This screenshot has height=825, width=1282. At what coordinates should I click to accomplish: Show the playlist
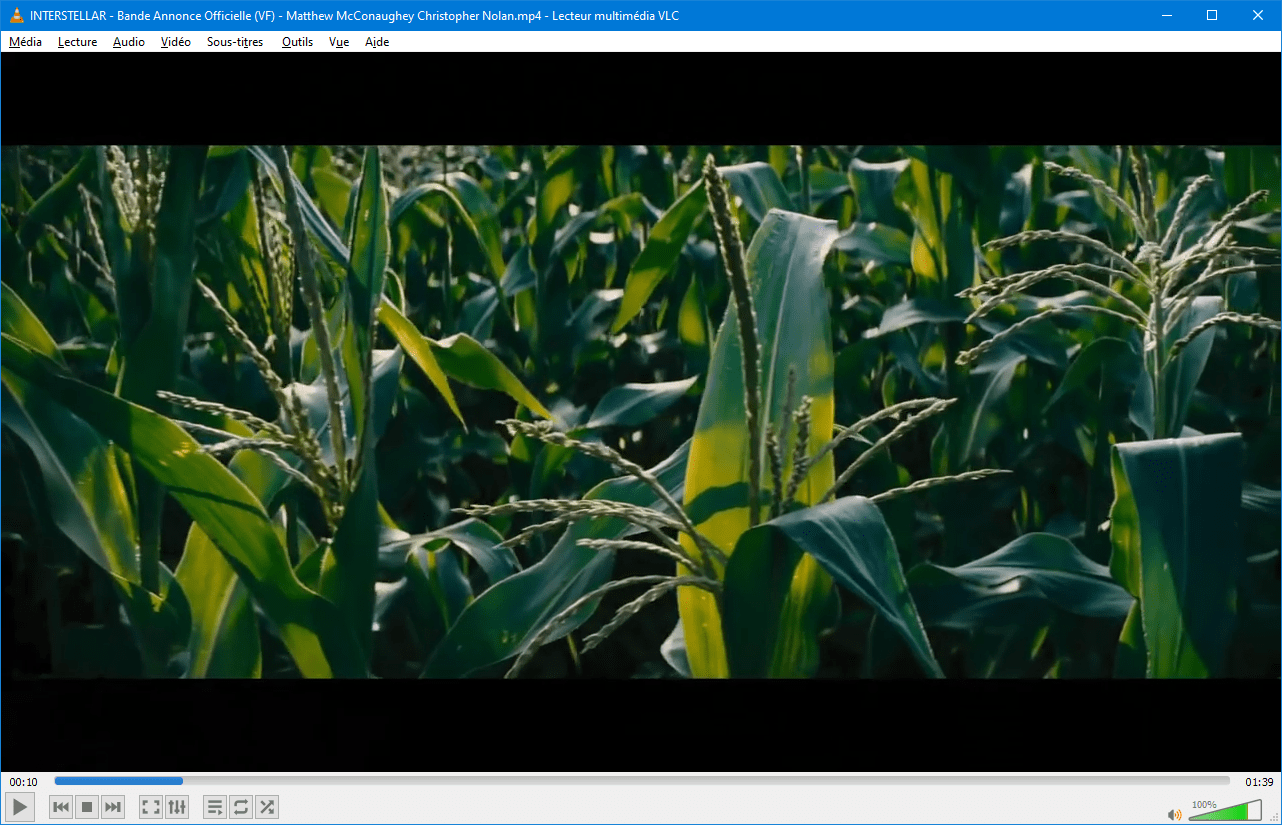tap(215, 807)
